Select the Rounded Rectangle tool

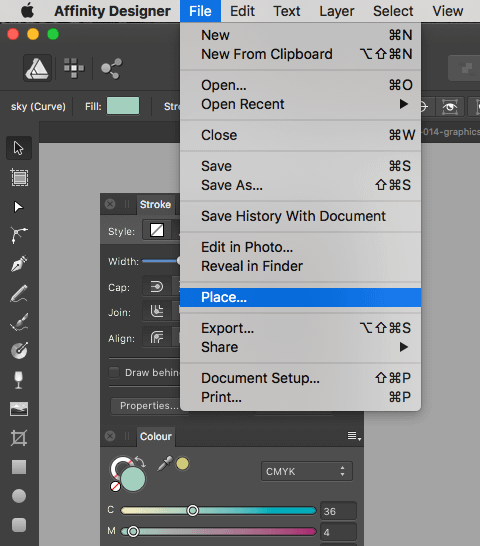pos(19,525)
